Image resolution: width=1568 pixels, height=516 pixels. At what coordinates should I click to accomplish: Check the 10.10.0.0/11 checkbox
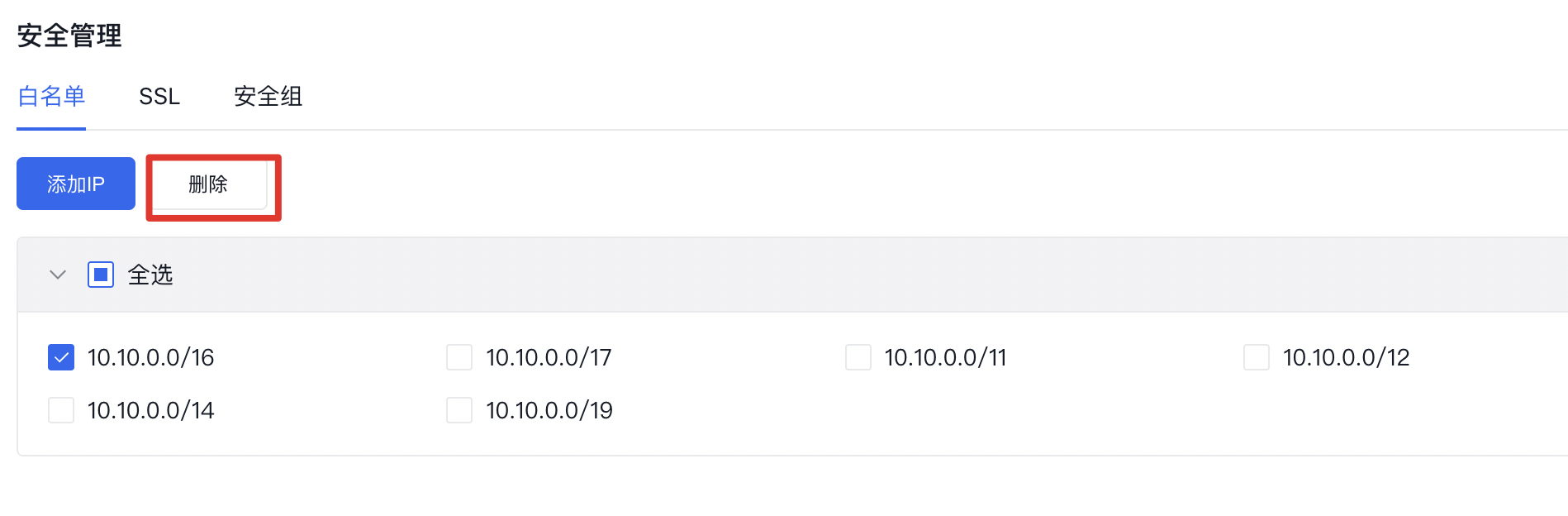coord(858,357)
